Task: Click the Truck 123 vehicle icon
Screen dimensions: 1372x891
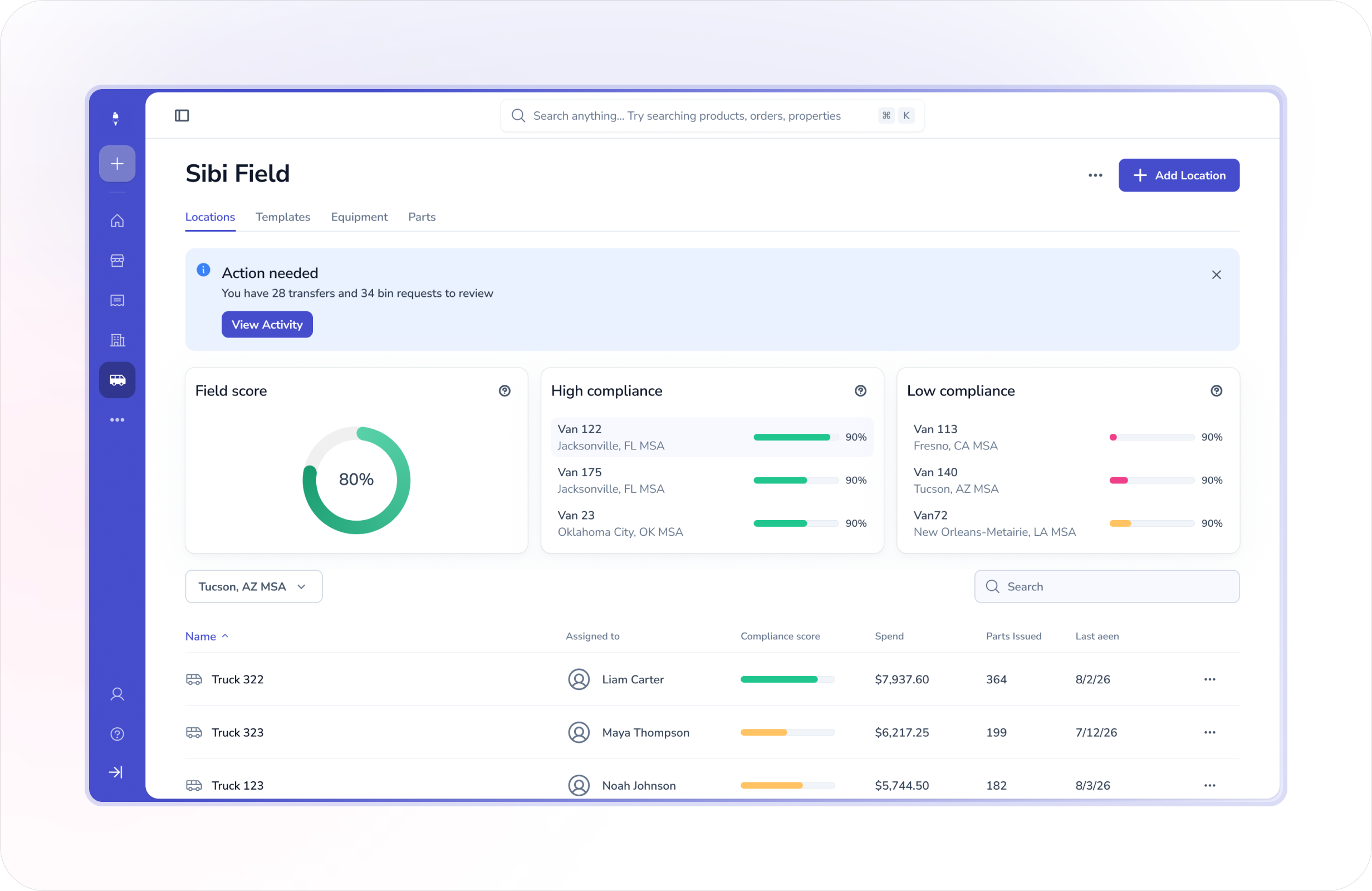Action: click(x=194, y=785)
